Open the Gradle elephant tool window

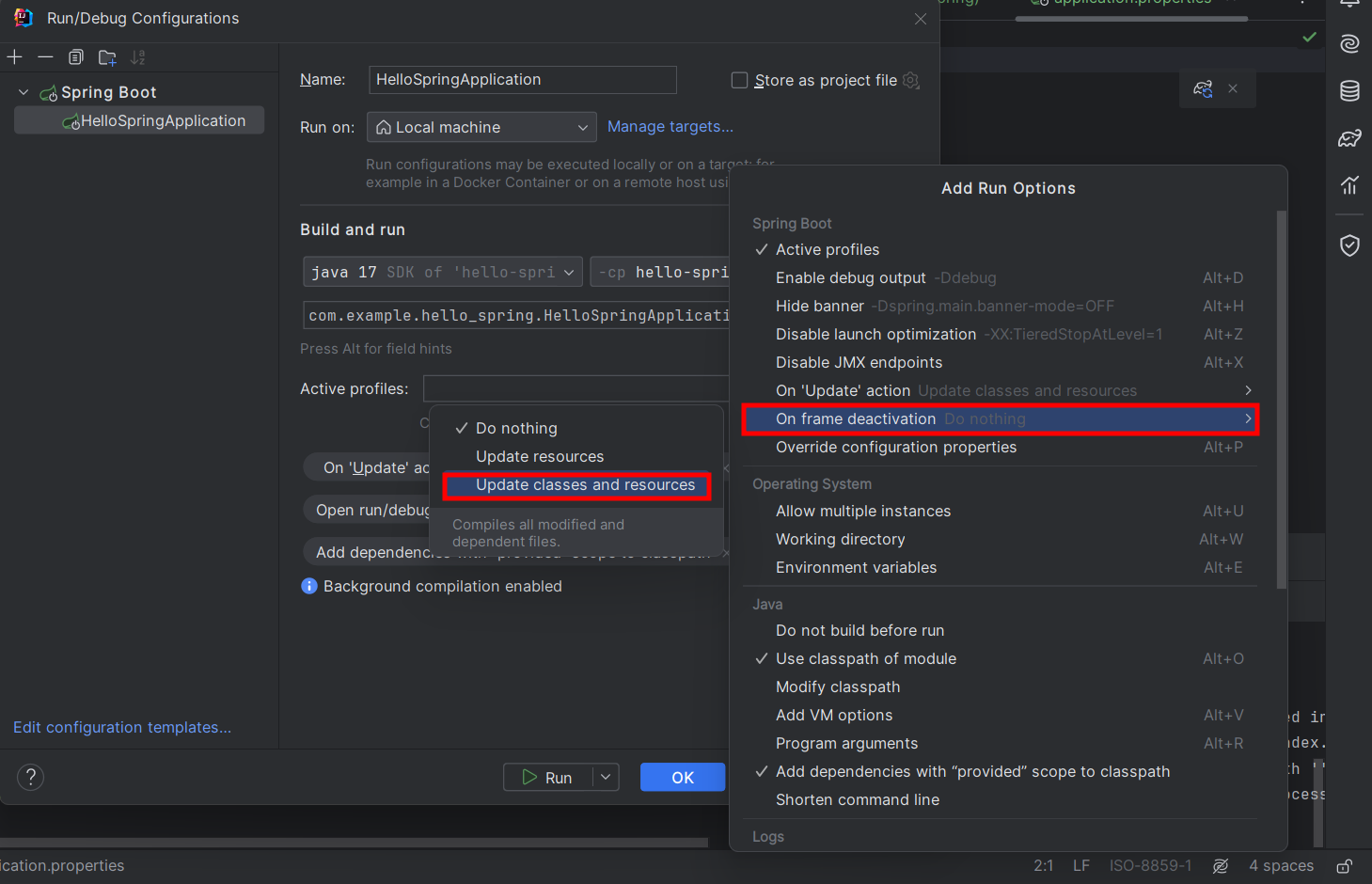1349,138
